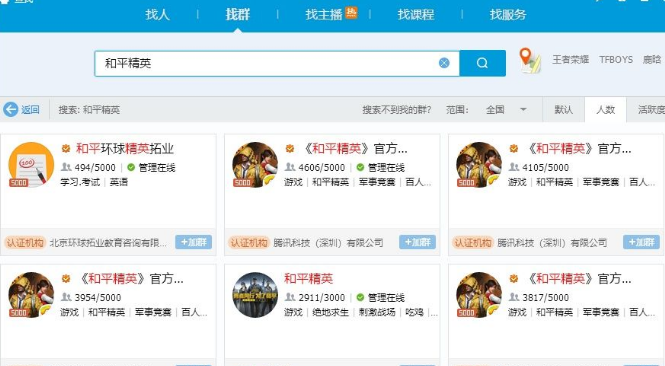Viewport: 665px width, 366px height.
Task: Click 搜索: 和平精英 breadcrumb text
Action: pyautogui.click(x=89, y=110)
